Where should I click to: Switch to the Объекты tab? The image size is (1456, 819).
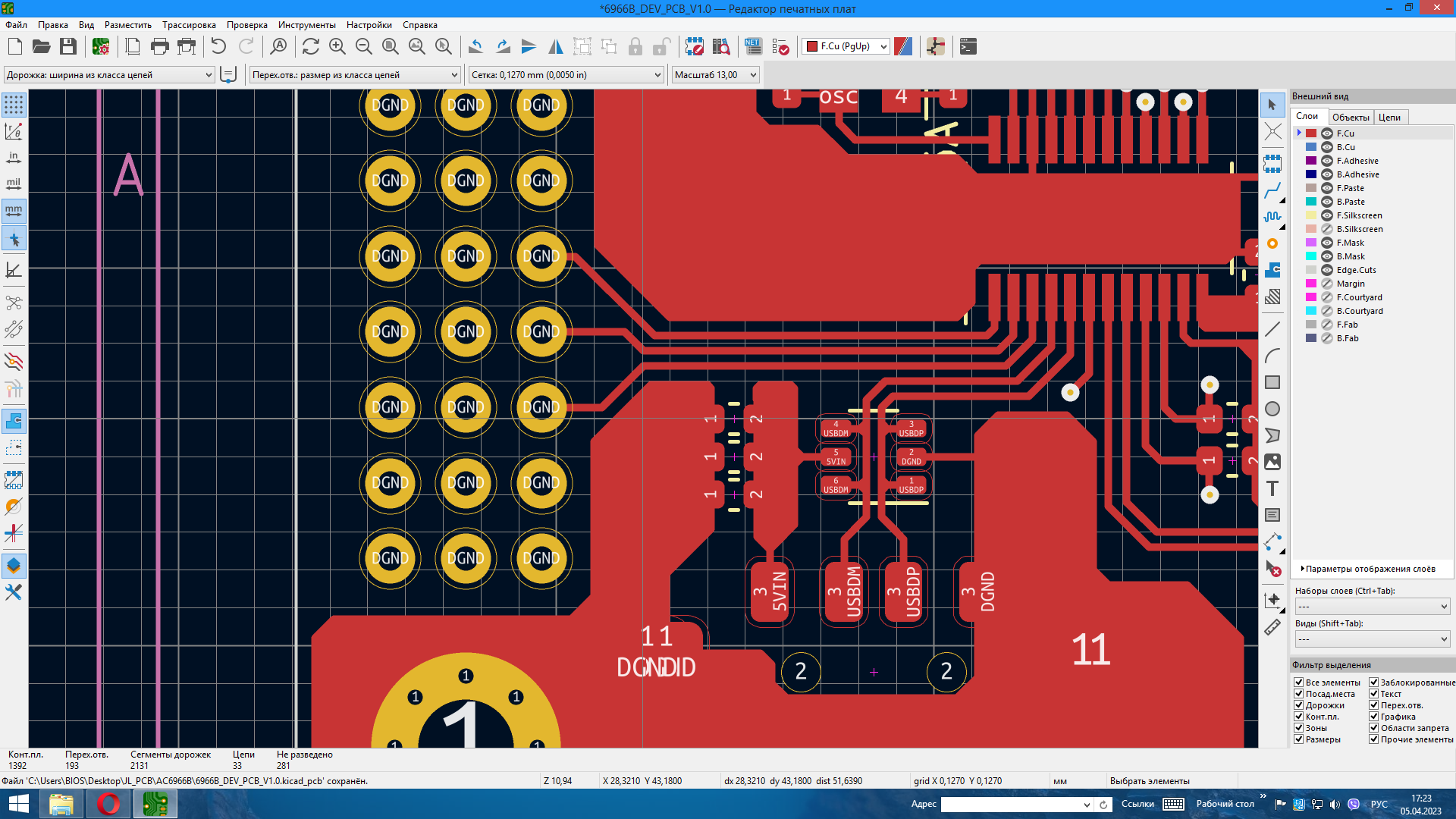(1351, 117)
